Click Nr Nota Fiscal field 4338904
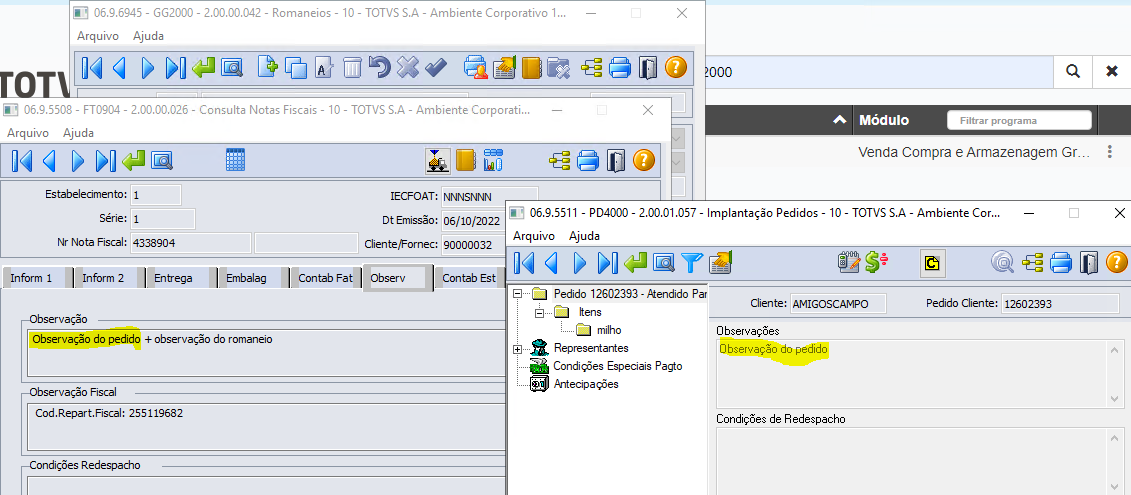The width and height of the screenshot is (1131, 495). point(190,243)
